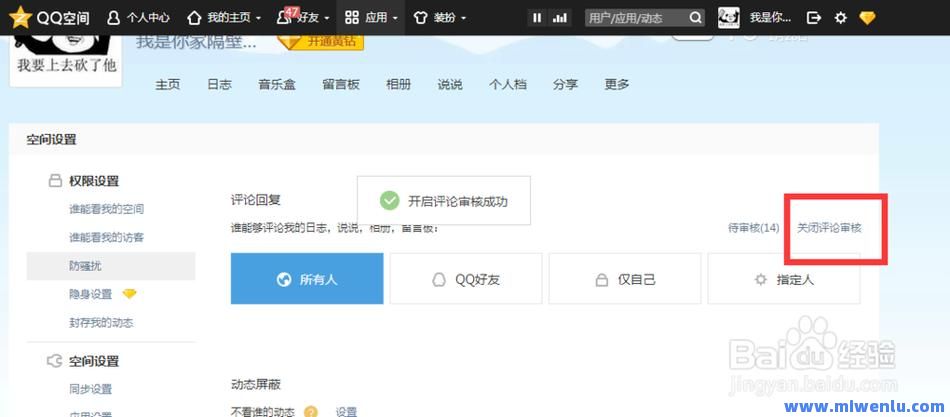This screenshot has width=950, height=417.
Task: Click the QQ空间 star logo
Action: 20,17
